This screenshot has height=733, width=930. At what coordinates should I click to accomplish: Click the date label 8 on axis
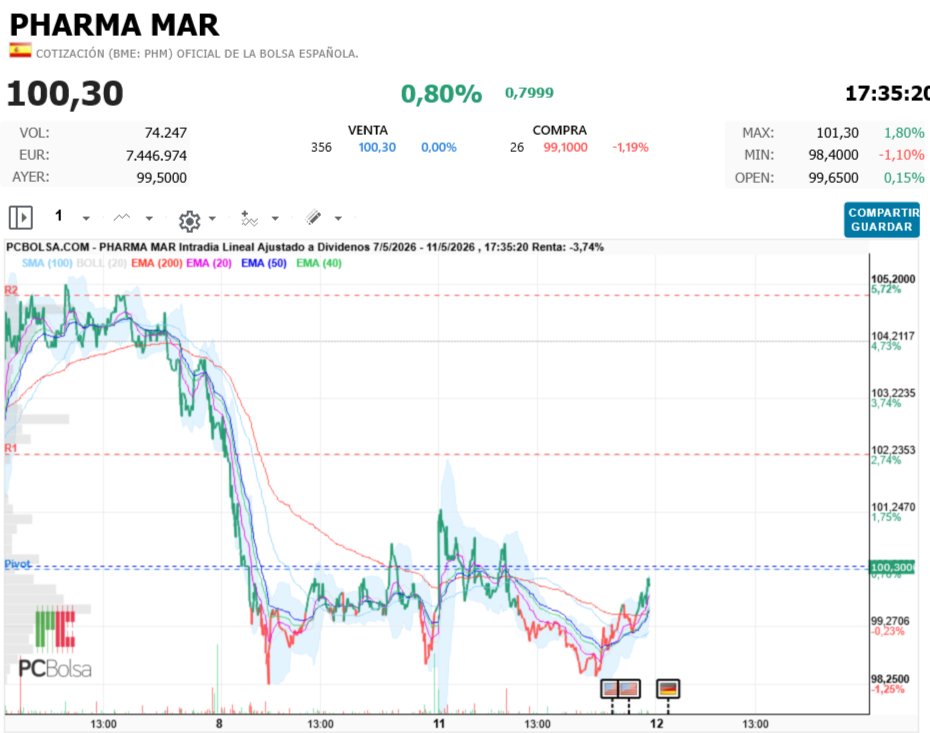coord(219,724)
